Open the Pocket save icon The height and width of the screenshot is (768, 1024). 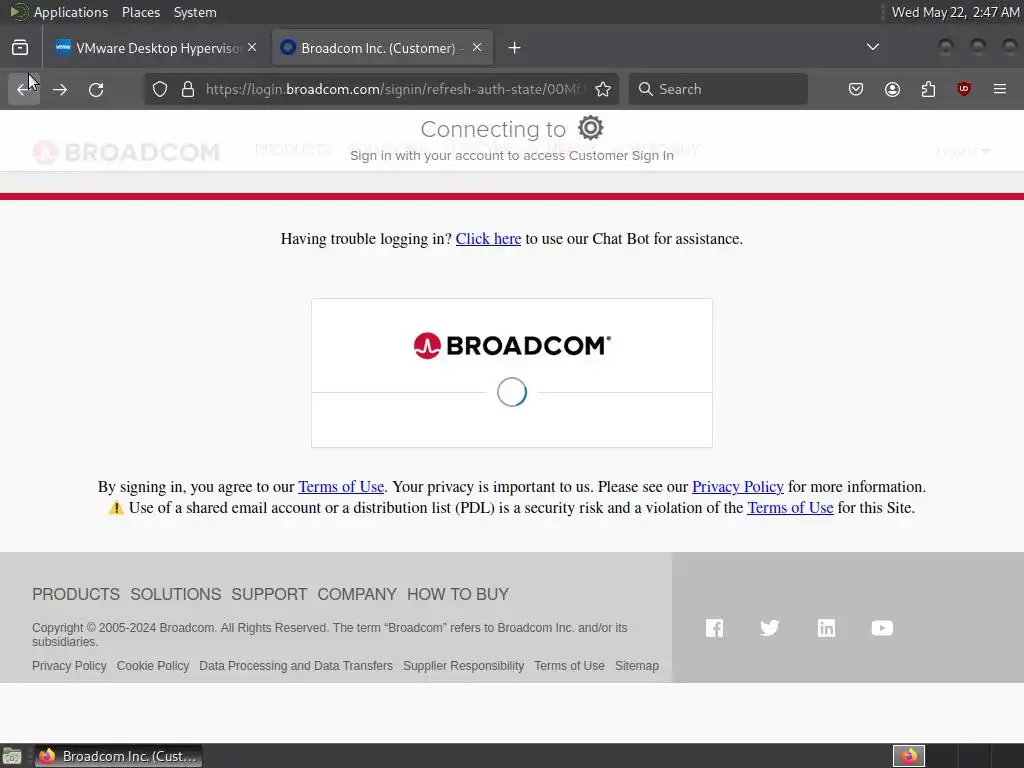[x=856, y=89]
